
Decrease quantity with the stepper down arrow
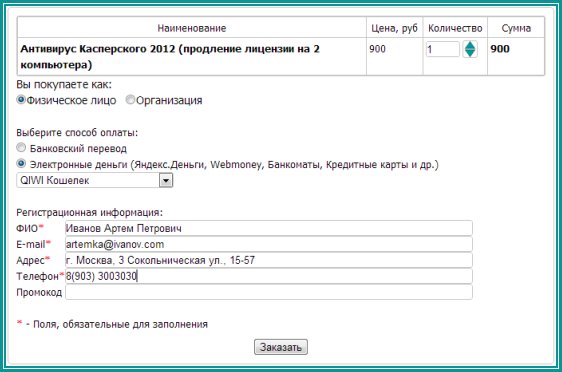(470, 53)
